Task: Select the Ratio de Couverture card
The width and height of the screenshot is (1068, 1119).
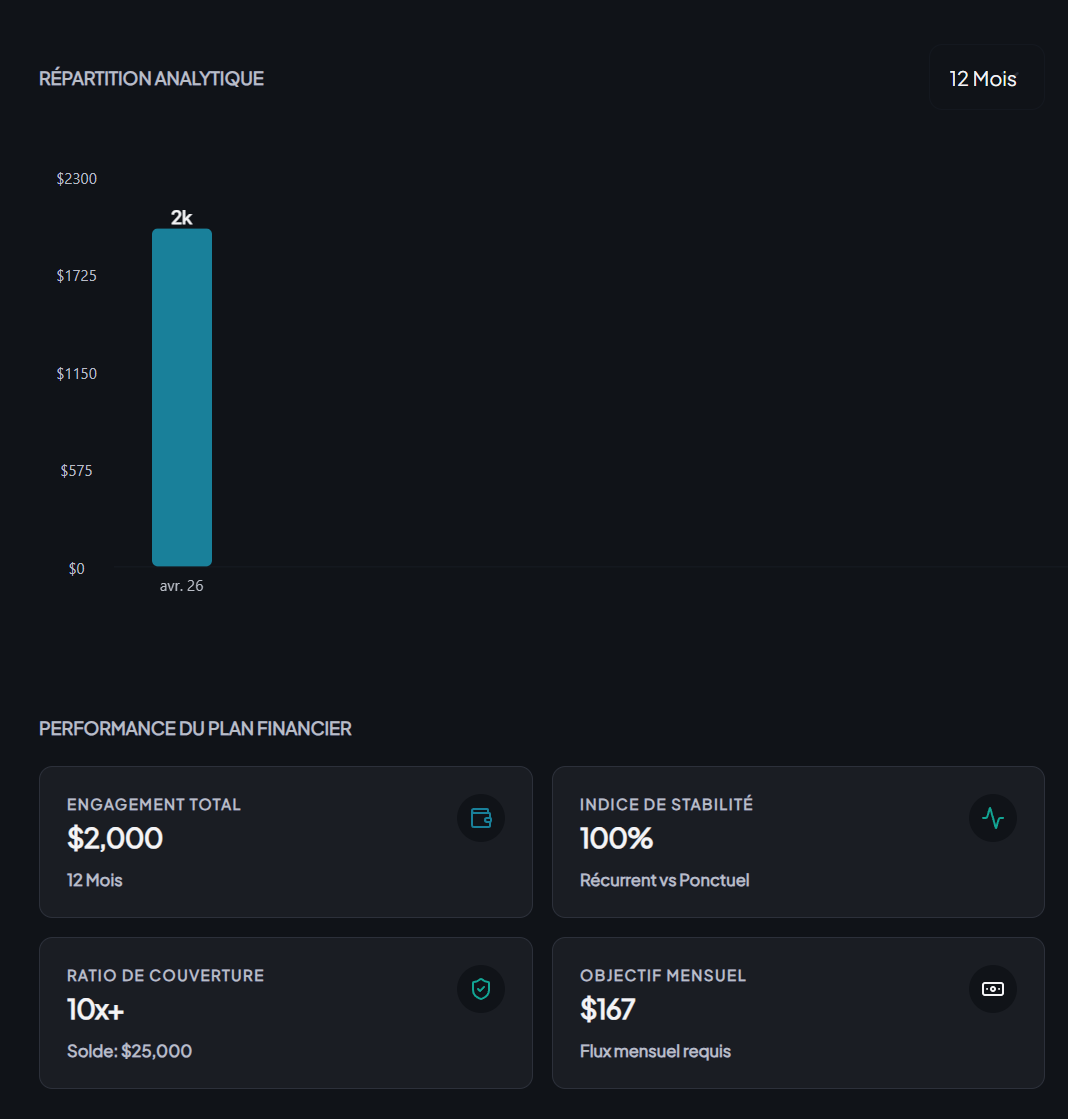Action: (285, 1013)
